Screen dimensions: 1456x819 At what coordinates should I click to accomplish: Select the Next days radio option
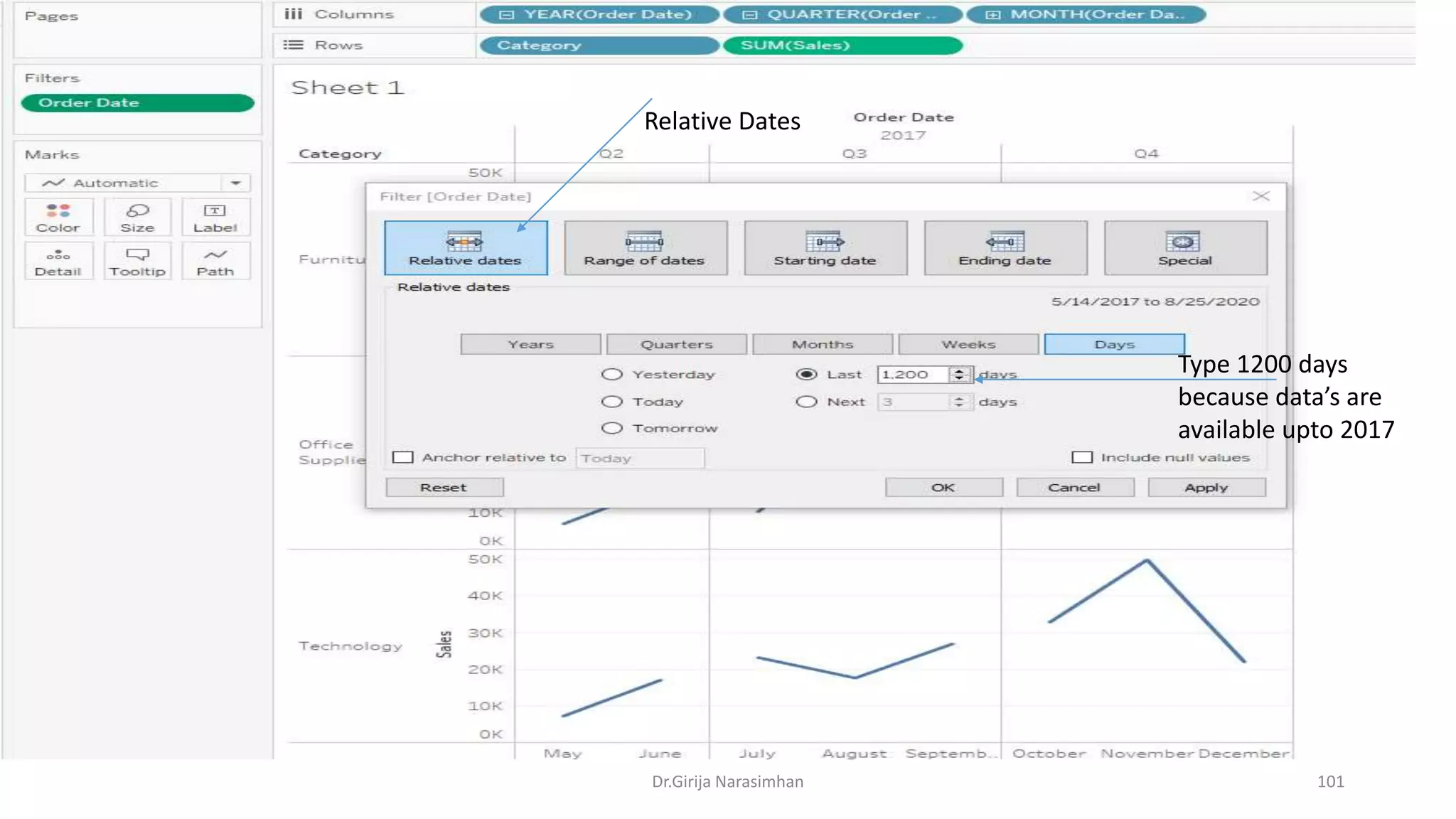(x=806, y=402)
